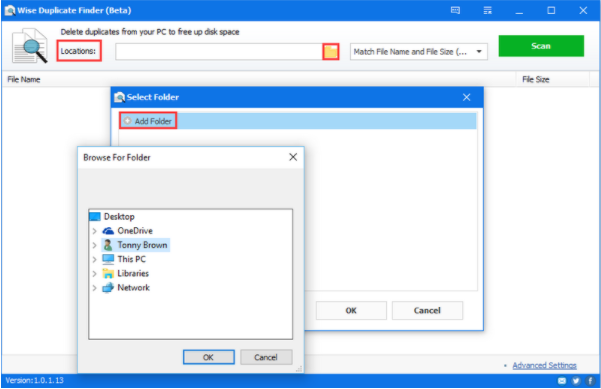Start the green Scan button
Image resolution: width=601 pixels, height=389 pixels.
(541, 46)
